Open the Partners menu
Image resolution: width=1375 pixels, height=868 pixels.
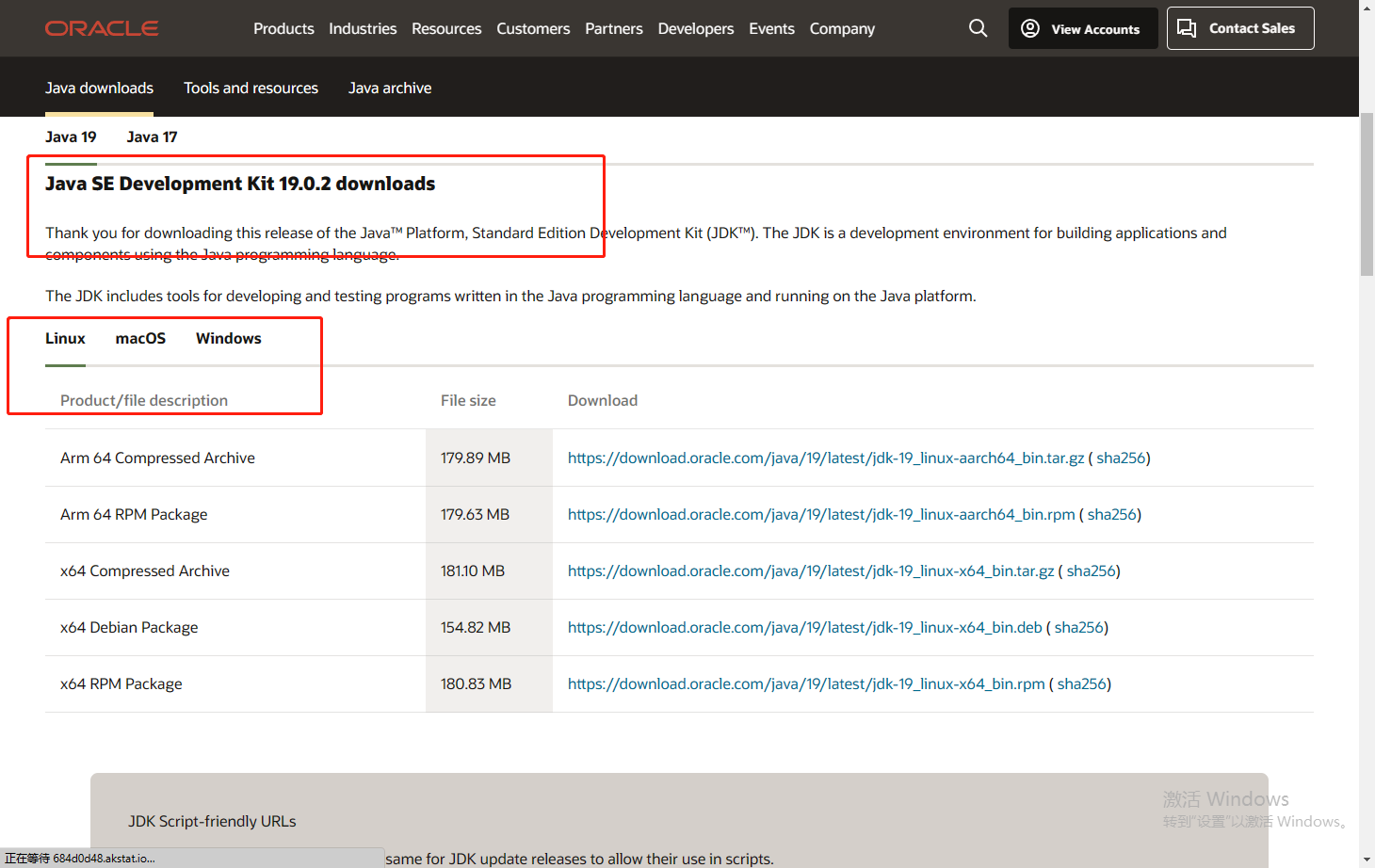[x=614, y=28]
